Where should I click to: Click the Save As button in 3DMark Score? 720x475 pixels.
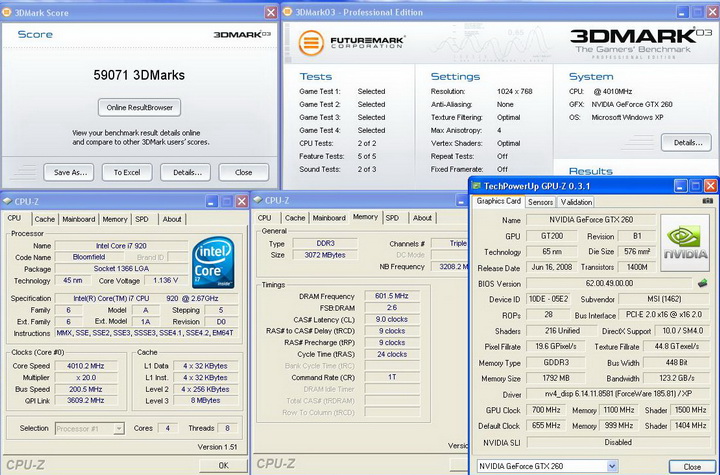click(x=69, y=172)
